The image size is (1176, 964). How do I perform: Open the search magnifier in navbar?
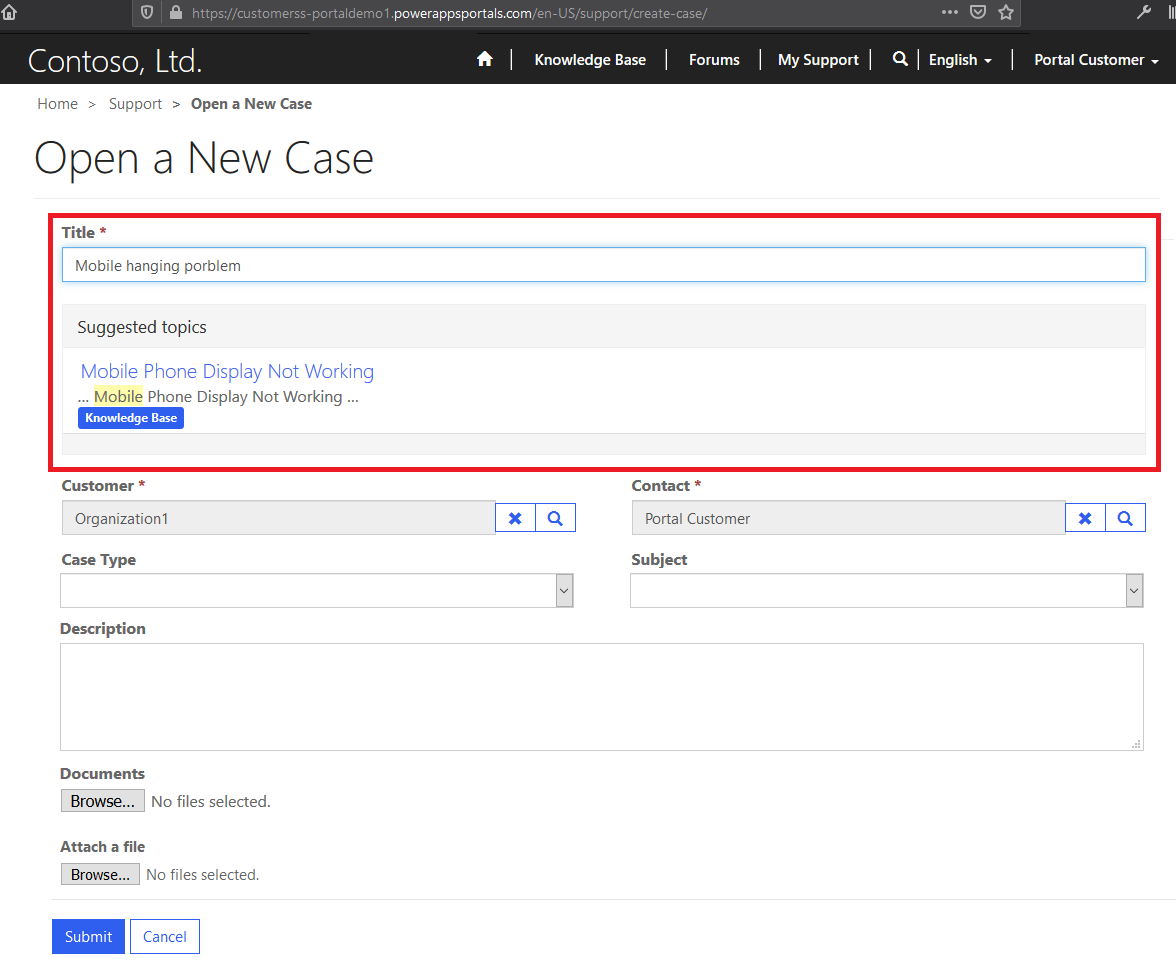(x=900, y=59)
